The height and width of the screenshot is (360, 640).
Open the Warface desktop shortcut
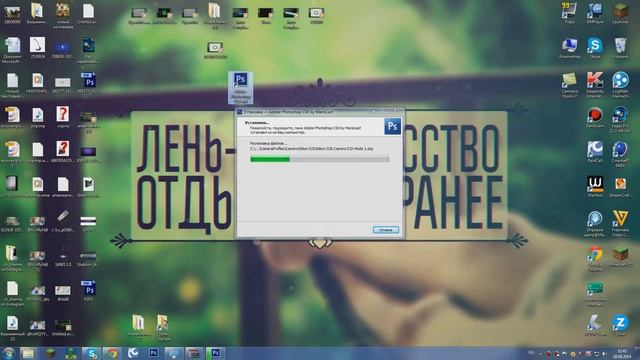595,187
